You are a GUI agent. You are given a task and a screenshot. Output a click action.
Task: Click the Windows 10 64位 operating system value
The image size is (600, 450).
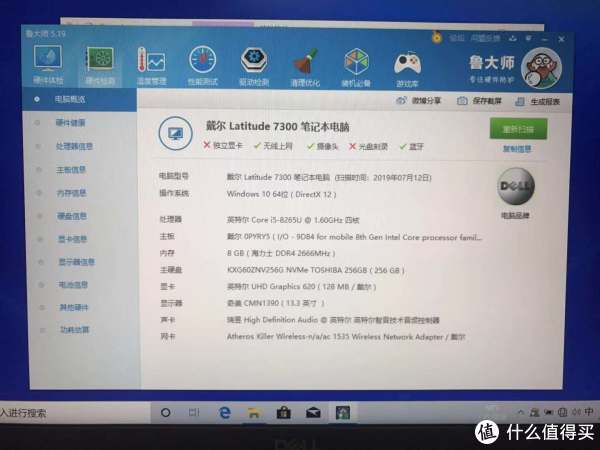click(282, 194)
